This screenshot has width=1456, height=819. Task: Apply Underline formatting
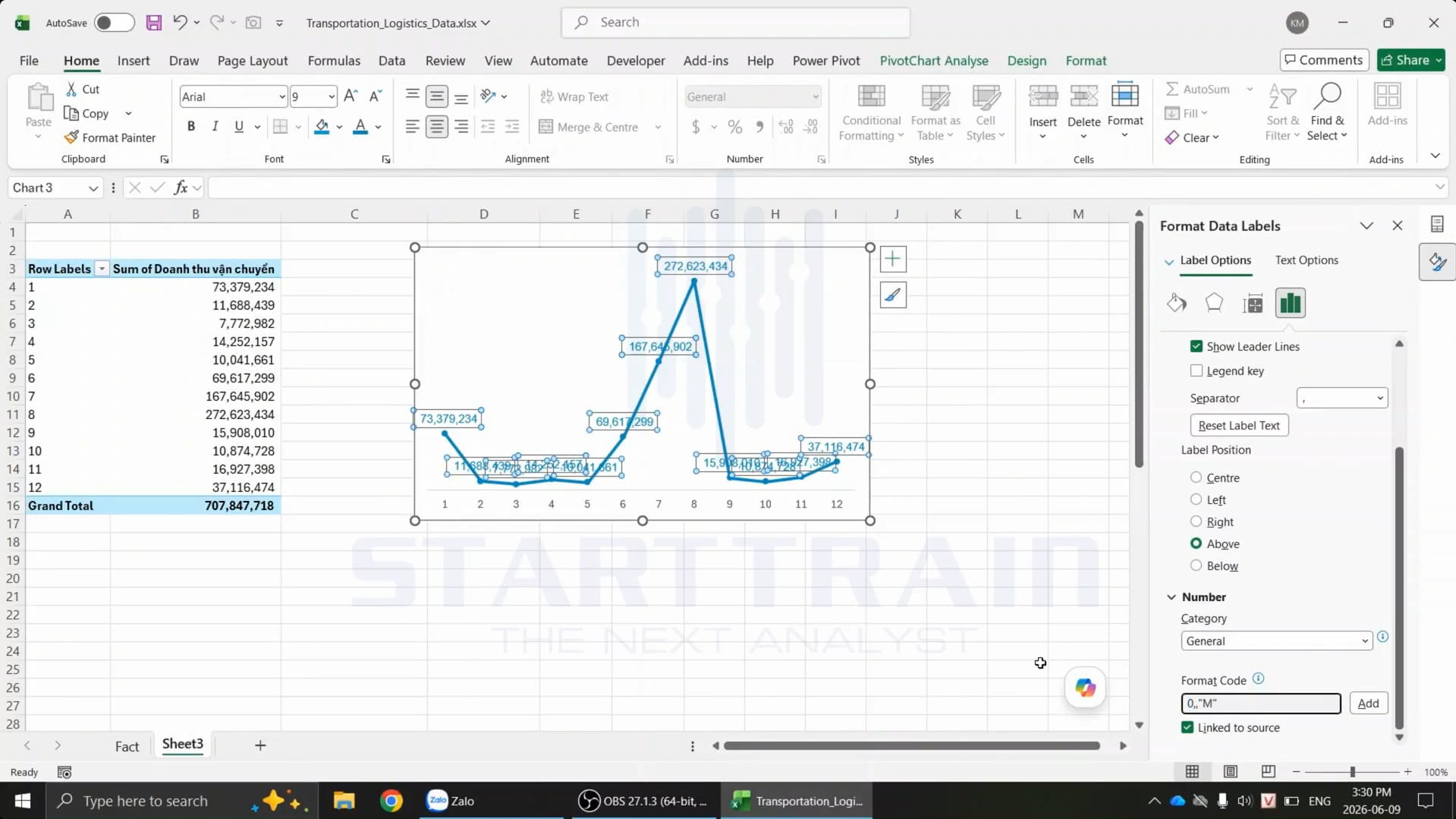coord(239,127)
